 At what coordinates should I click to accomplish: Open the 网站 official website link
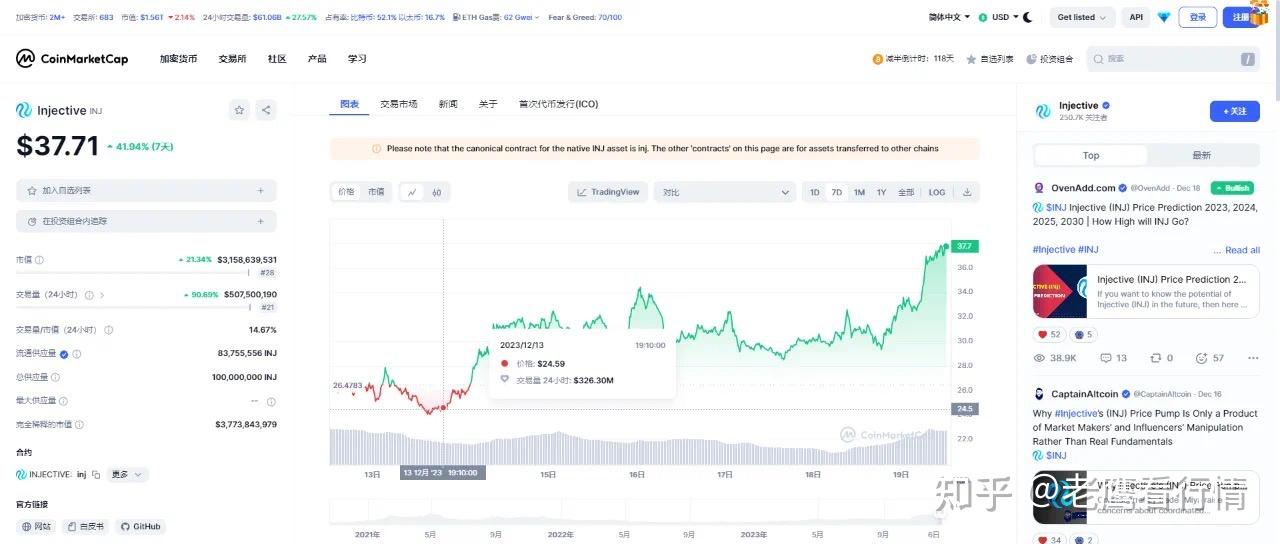tap(35, 526)
